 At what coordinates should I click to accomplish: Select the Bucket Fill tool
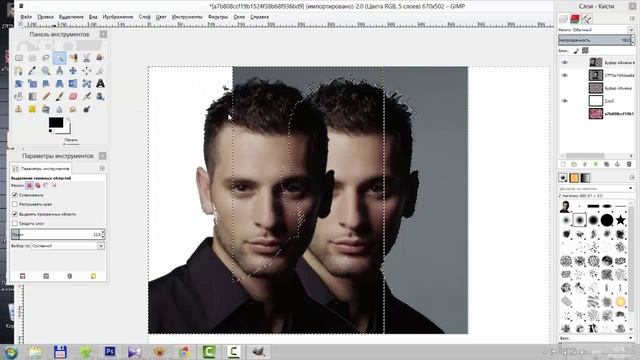click(19, 97)
